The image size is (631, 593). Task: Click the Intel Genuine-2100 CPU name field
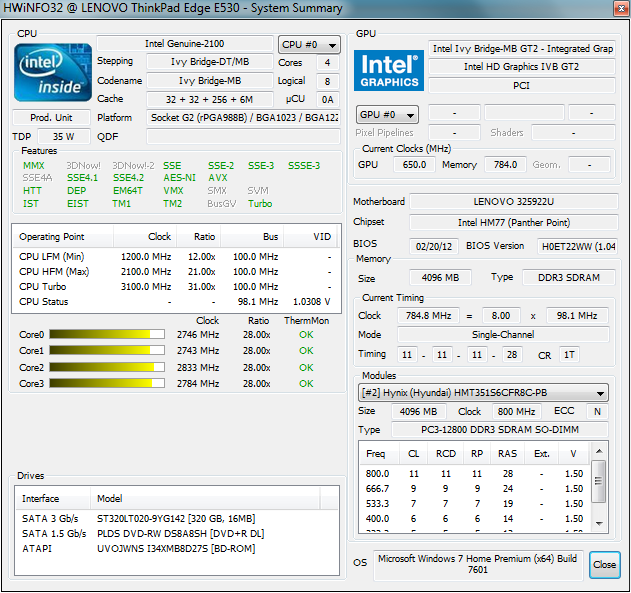[x=184, y=45]
